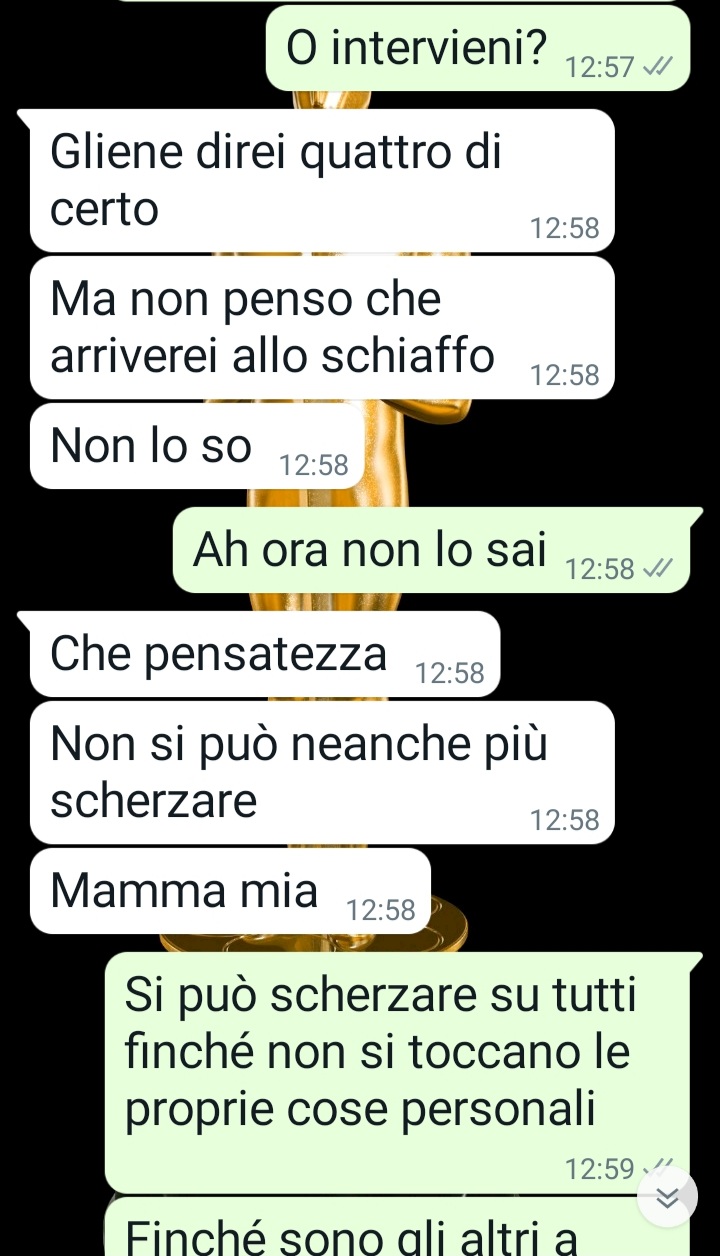720x1256 pixels.
Task: Tap the 12:59 timestamp on the last full message
Action: click(x=600, y=1168)
